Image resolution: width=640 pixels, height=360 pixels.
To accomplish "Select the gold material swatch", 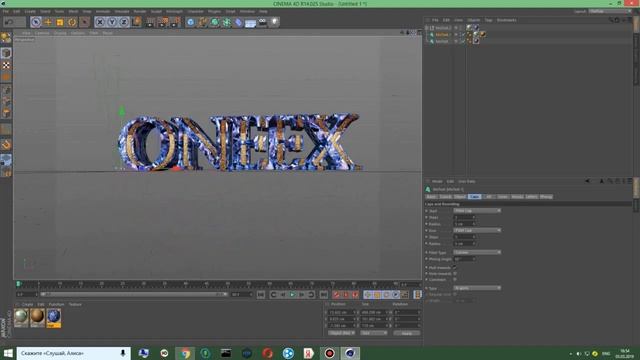I will tap(37, 317).
